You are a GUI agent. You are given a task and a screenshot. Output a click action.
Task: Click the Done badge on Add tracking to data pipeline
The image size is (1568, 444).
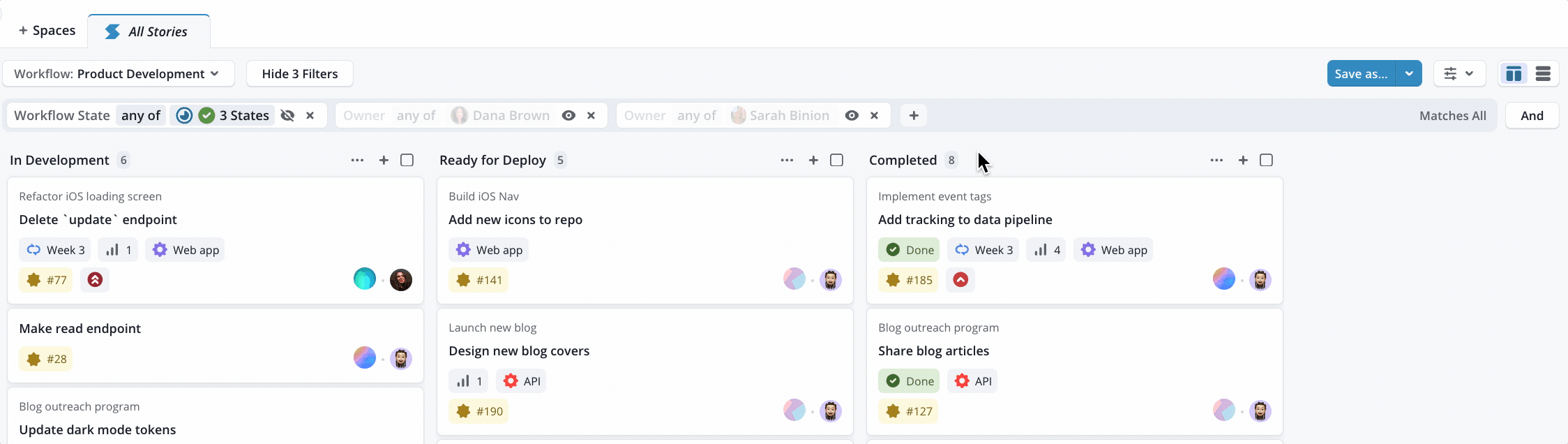pos(909,250)
